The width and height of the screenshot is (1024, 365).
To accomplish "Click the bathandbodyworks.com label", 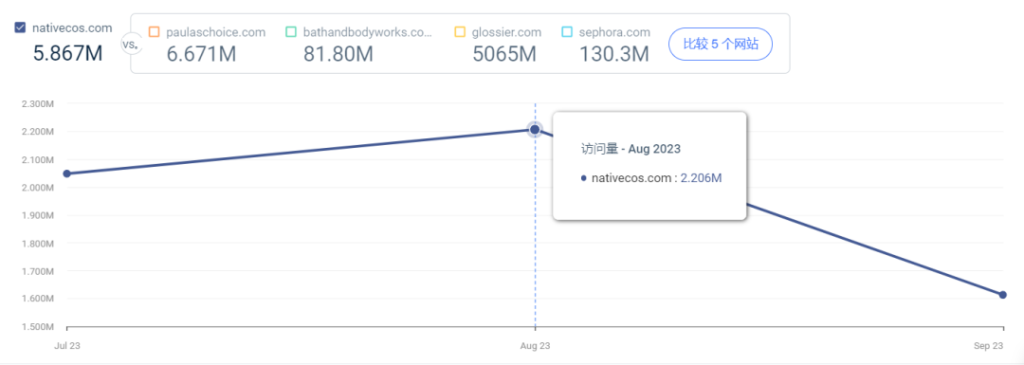I will point(368,32).
